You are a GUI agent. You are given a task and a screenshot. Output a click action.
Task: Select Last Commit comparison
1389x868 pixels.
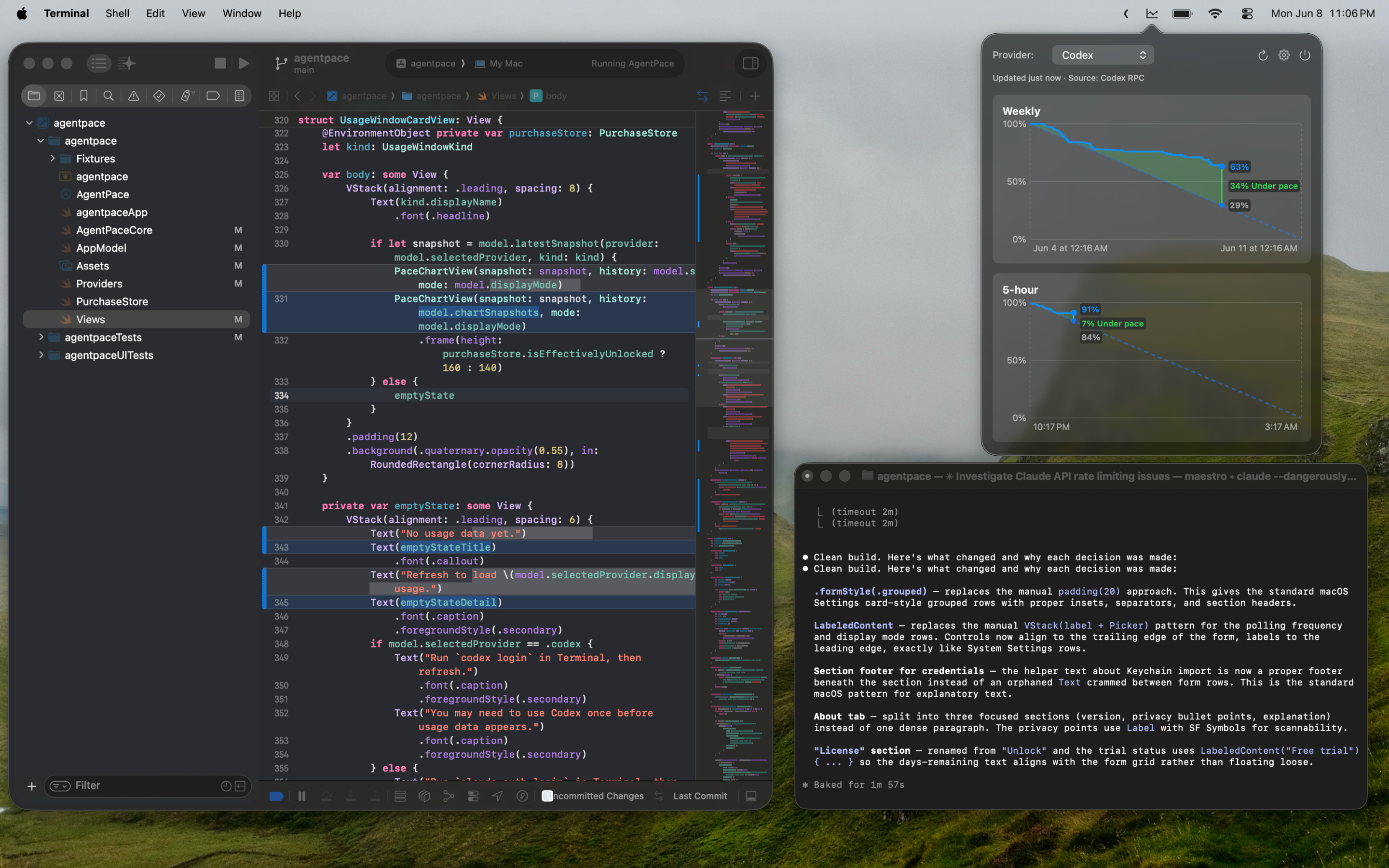pyautogui.click(x=700, y=796)
